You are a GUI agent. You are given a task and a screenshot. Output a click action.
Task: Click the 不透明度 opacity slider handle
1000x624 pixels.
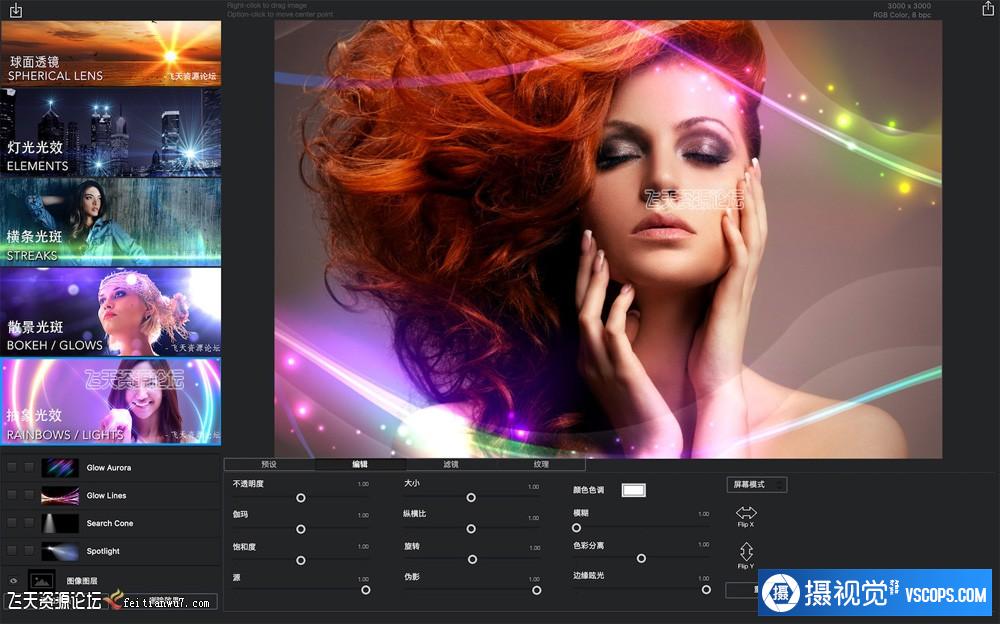tap(300, 497)
